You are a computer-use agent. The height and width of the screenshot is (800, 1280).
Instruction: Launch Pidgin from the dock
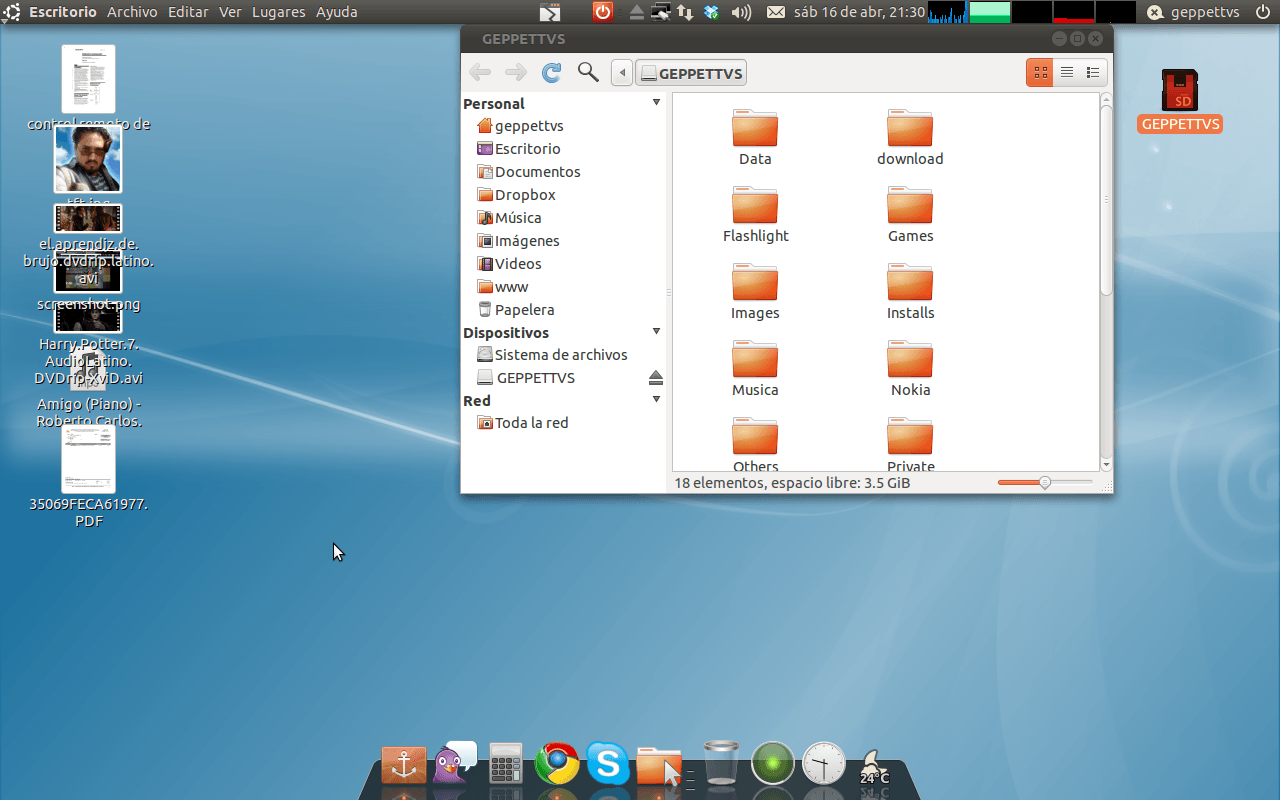[455, 763]
